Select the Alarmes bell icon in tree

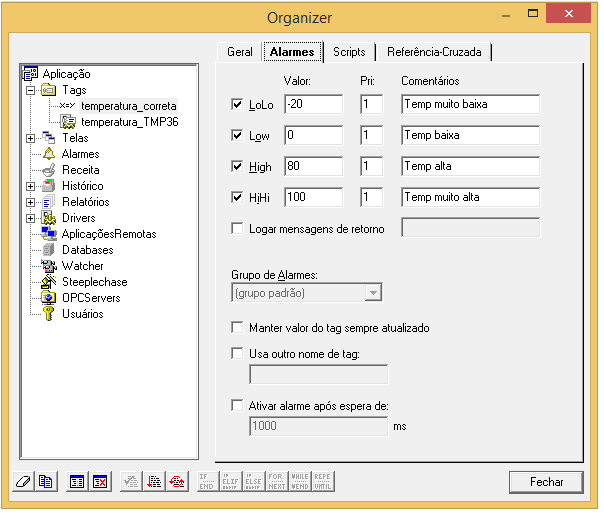coord(49,154)
